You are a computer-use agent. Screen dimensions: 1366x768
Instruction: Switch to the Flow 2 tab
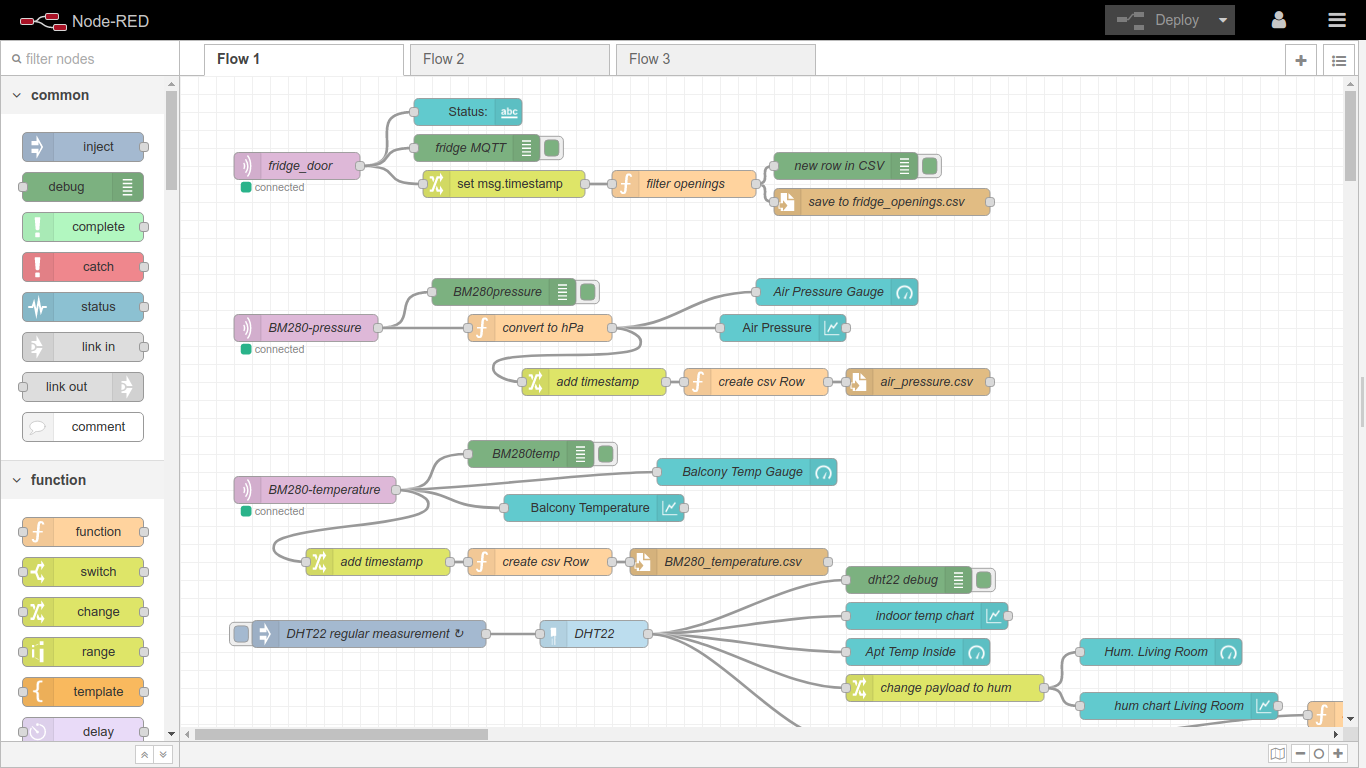coord(510,60)
